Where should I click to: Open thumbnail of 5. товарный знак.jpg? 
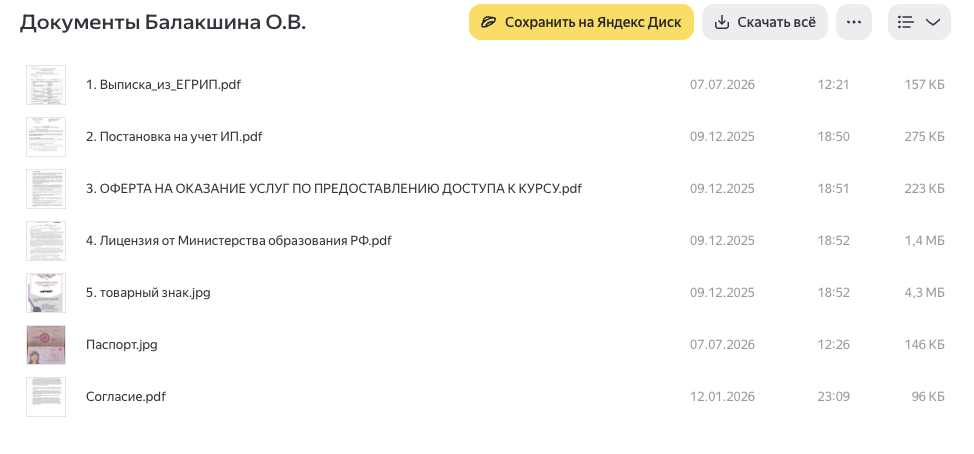click(46, 293)
